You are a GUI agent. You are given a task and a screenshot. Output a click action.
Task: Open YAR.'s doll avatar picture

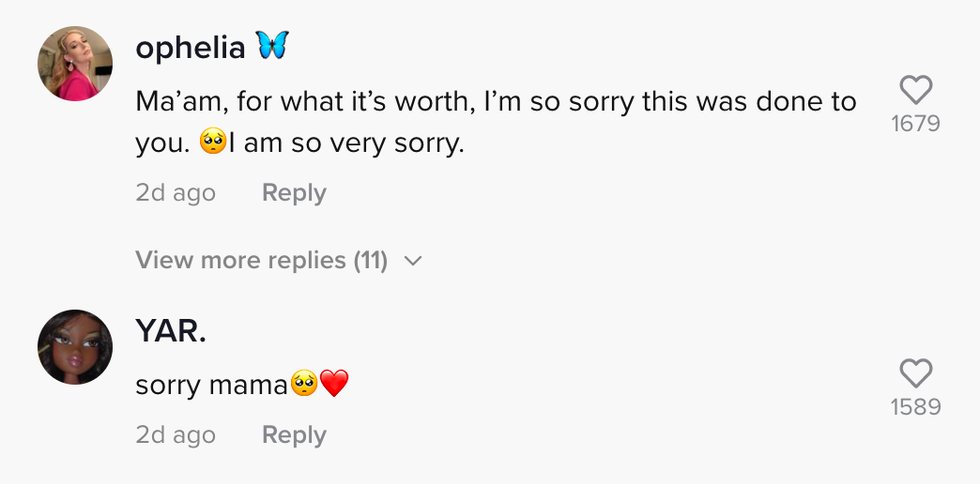click(x=75, y=347)
